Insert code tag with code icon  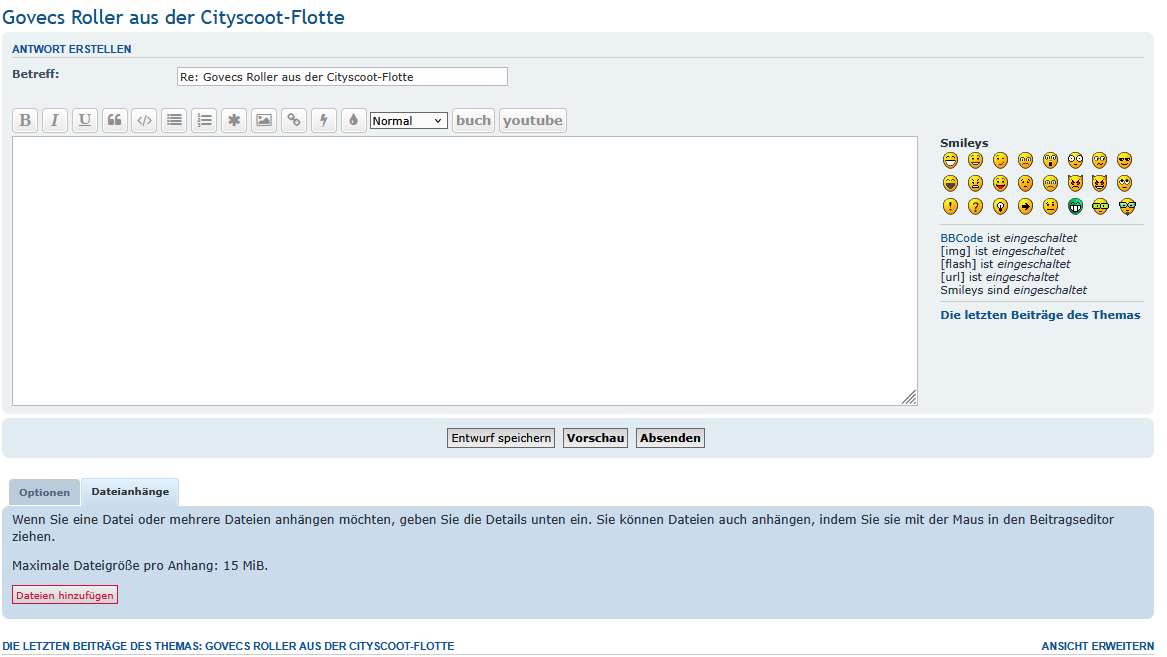pyautogui.click(x=145, y=121)
